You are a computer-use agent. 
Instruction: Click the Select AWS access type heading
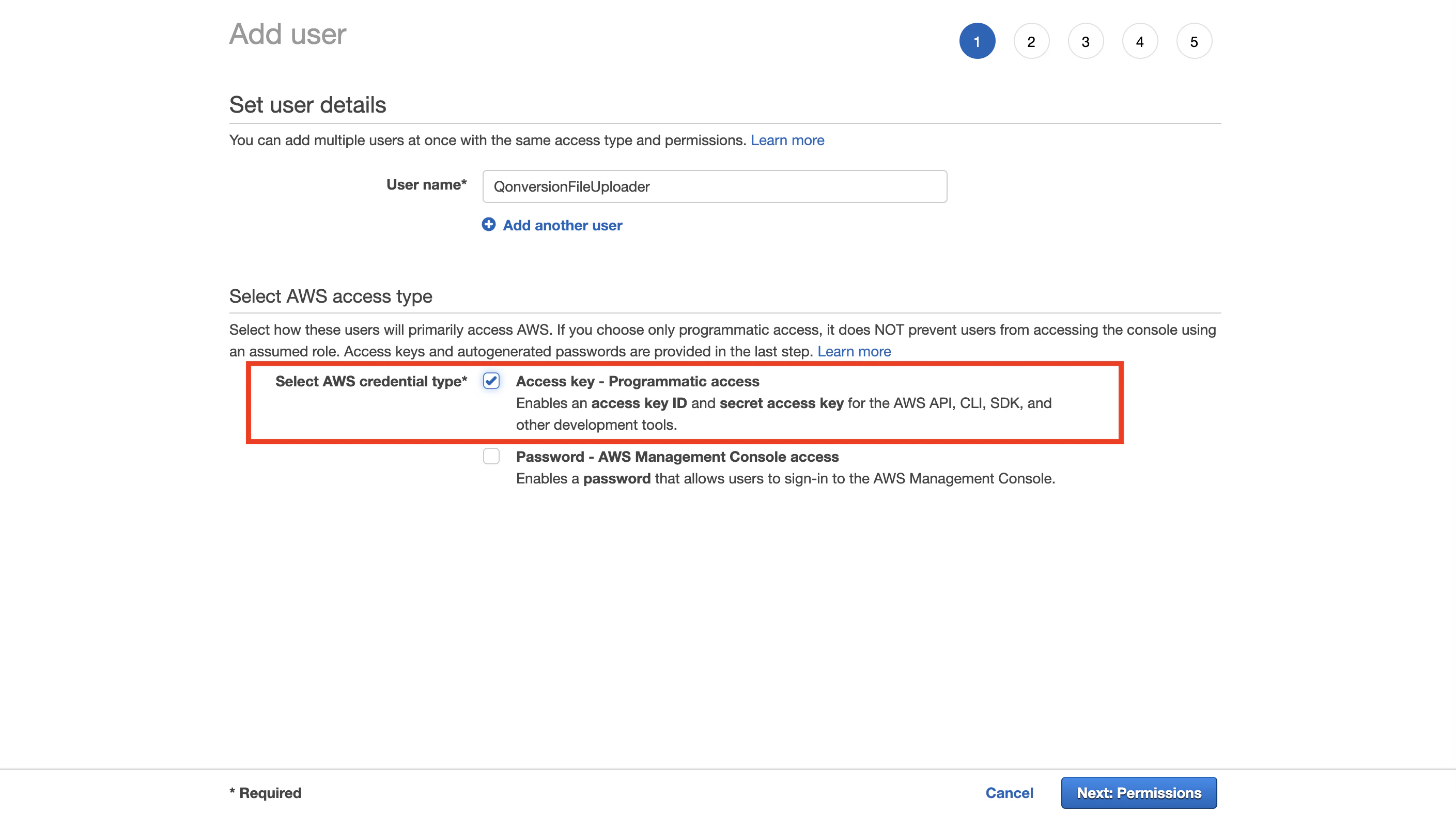coord(331,296)
